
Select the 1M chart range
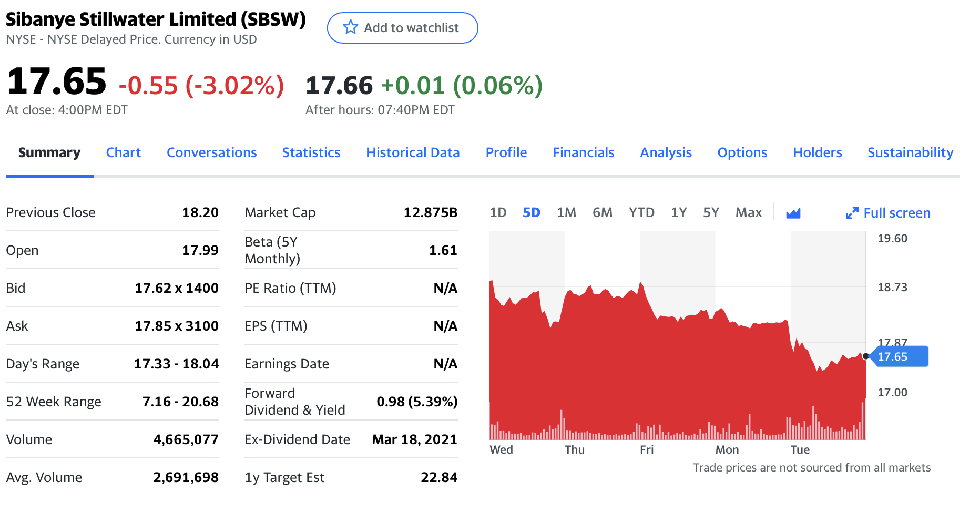point(566,212)
